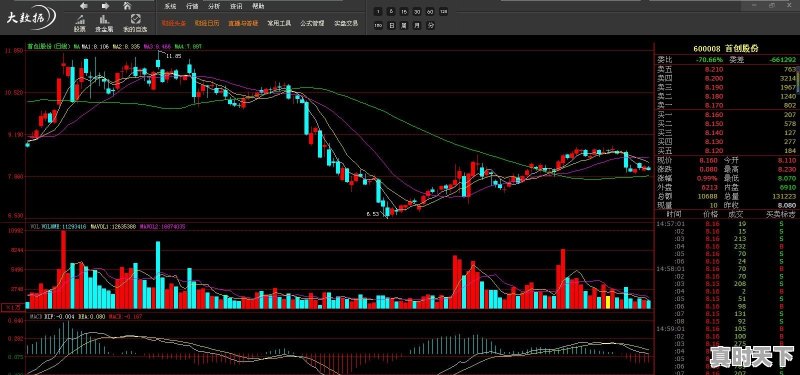
Task: Open the 资讯 menu
Action: [x=236, y=7]
